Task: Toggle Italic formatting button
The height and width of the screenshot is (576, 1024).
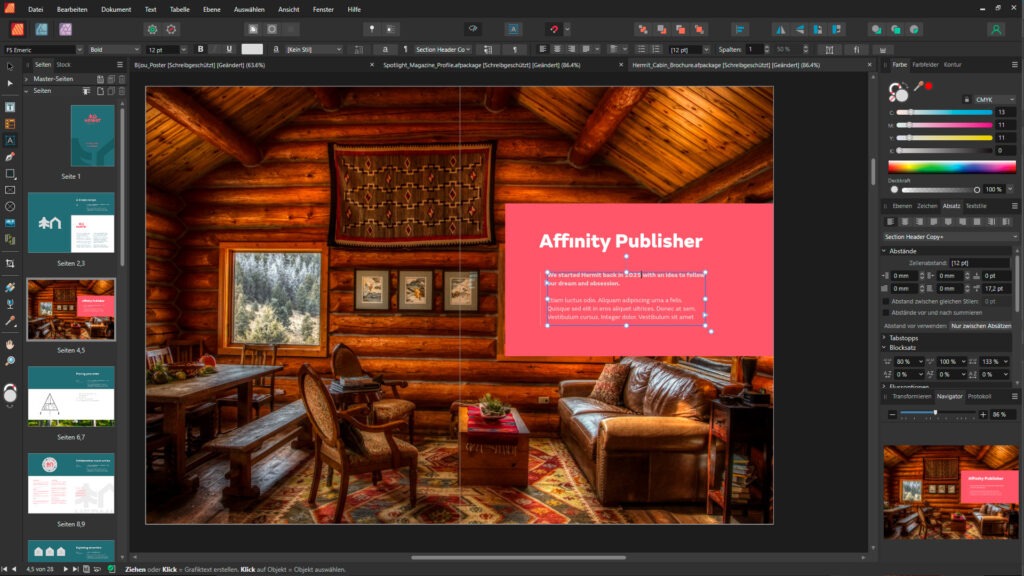Action: pos(215,50)
